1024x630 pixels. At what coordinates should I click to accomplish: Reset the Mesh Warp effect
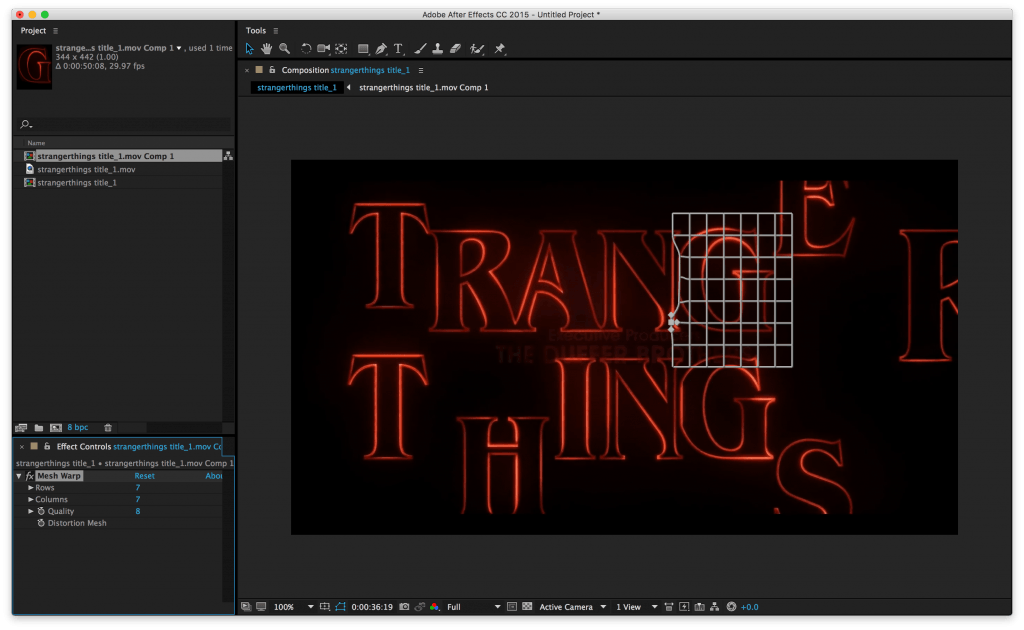144,476
